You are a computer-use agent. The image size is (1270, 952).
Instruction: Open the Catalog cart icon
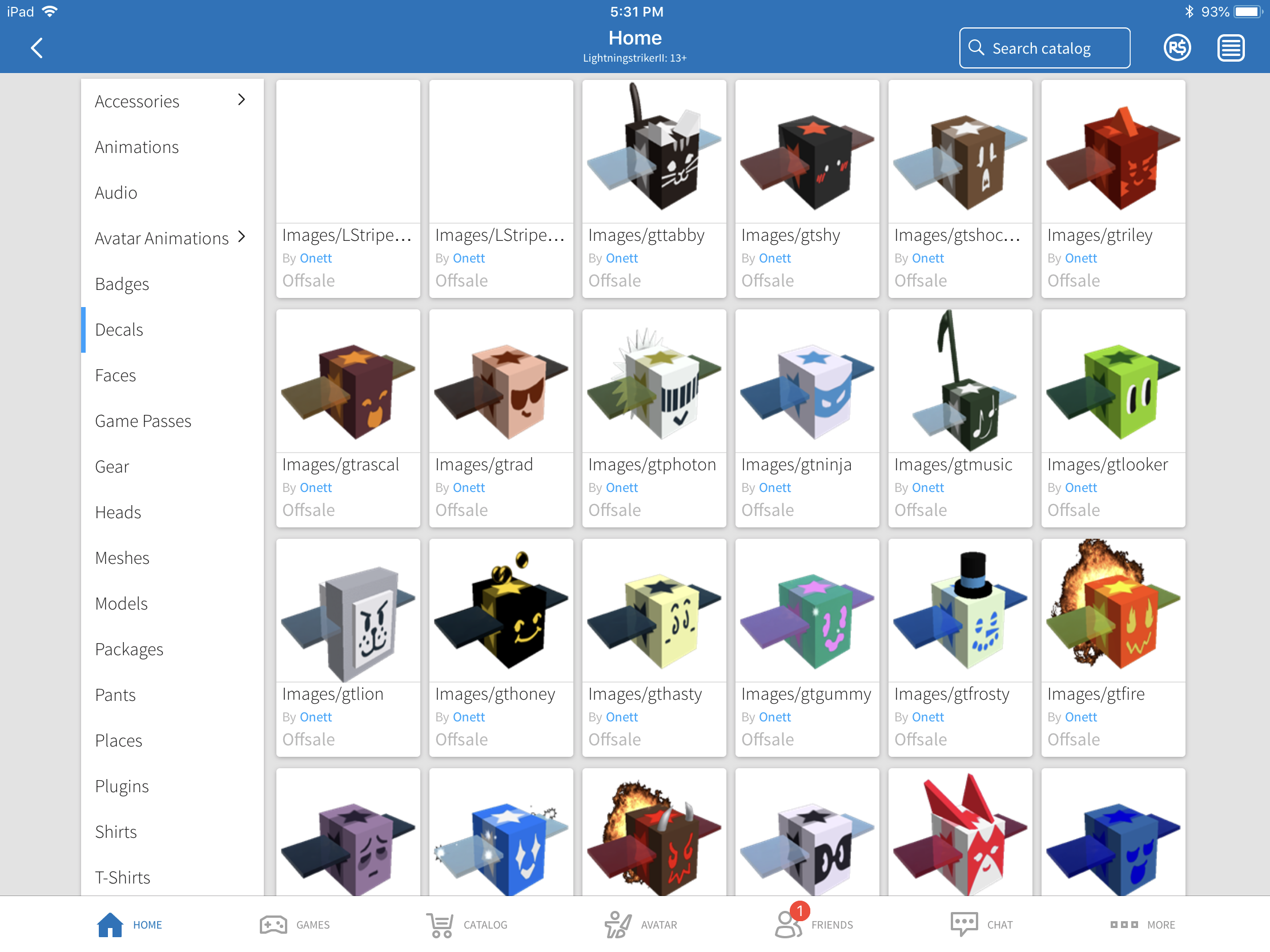[440, 925]
